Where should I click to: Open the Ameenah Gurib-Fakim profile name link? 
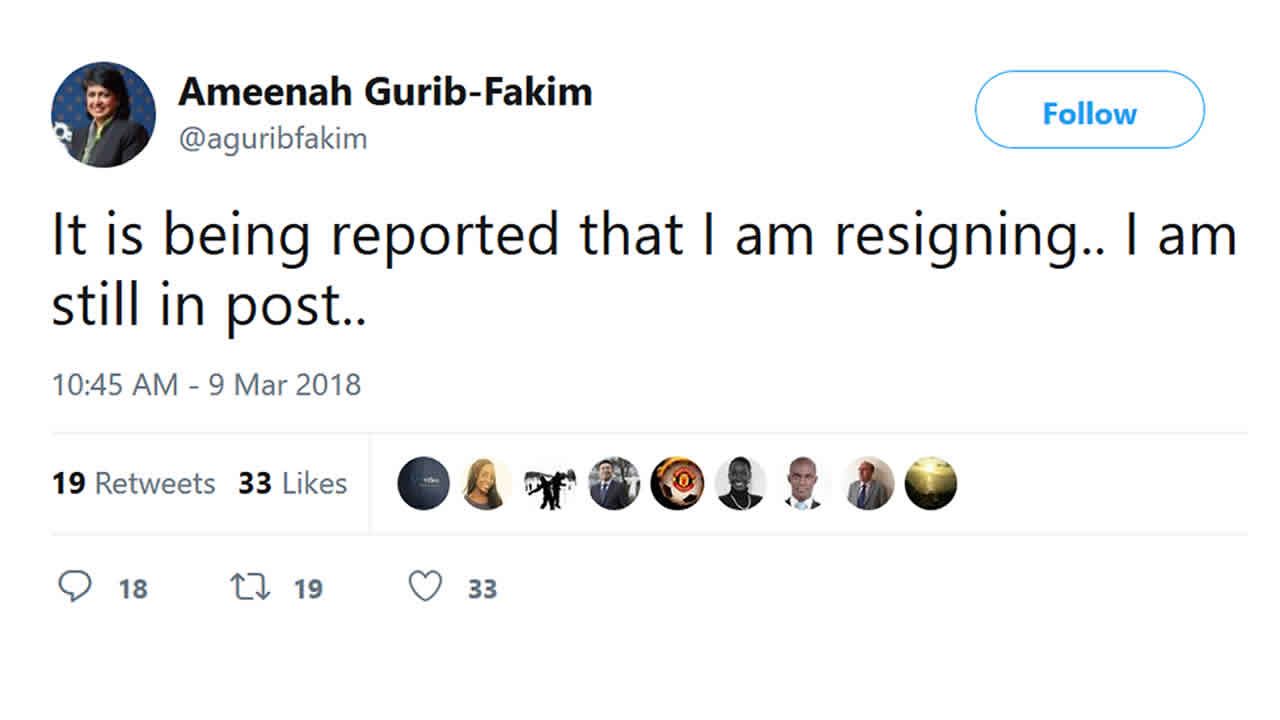(385, 92)
